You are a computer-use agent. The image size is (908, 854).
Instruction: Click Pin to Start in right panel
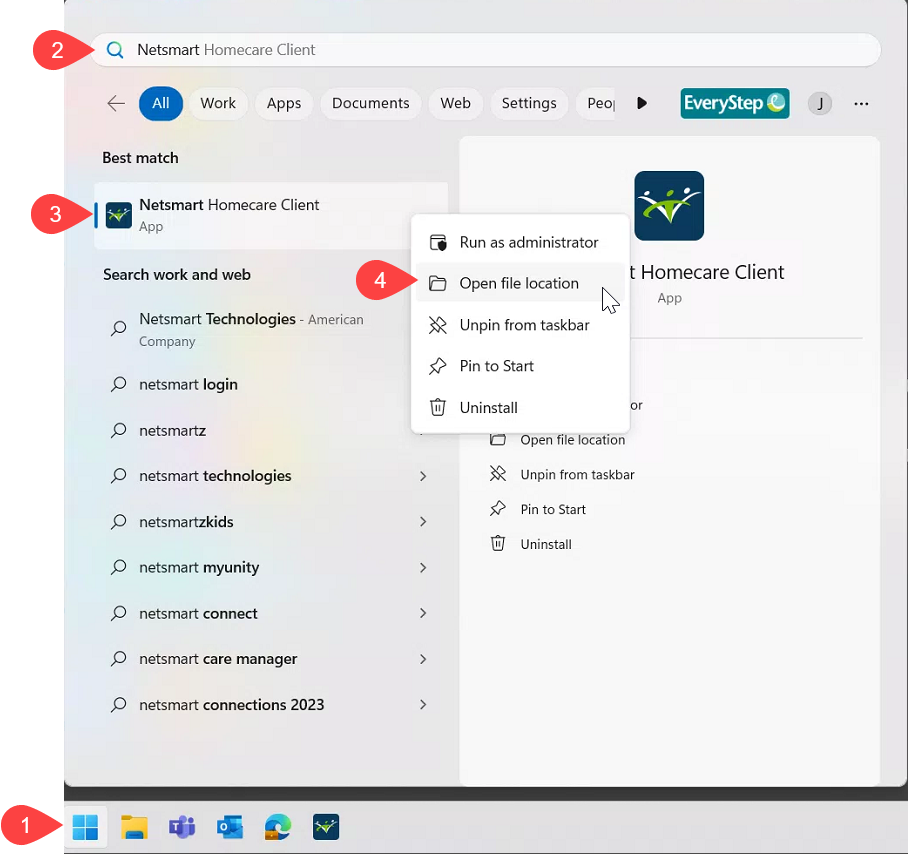tap(553, 510)
